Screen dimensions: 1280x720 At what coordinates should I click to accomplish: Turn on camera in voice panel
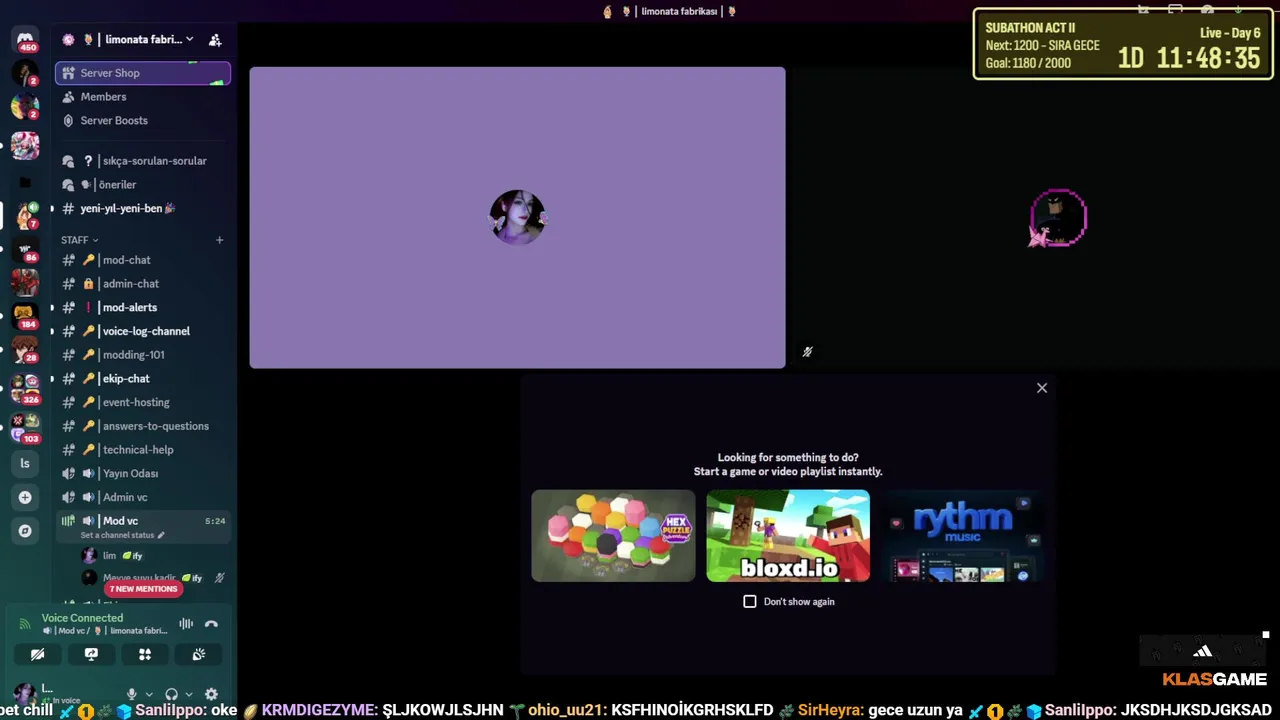click(37, 654)
